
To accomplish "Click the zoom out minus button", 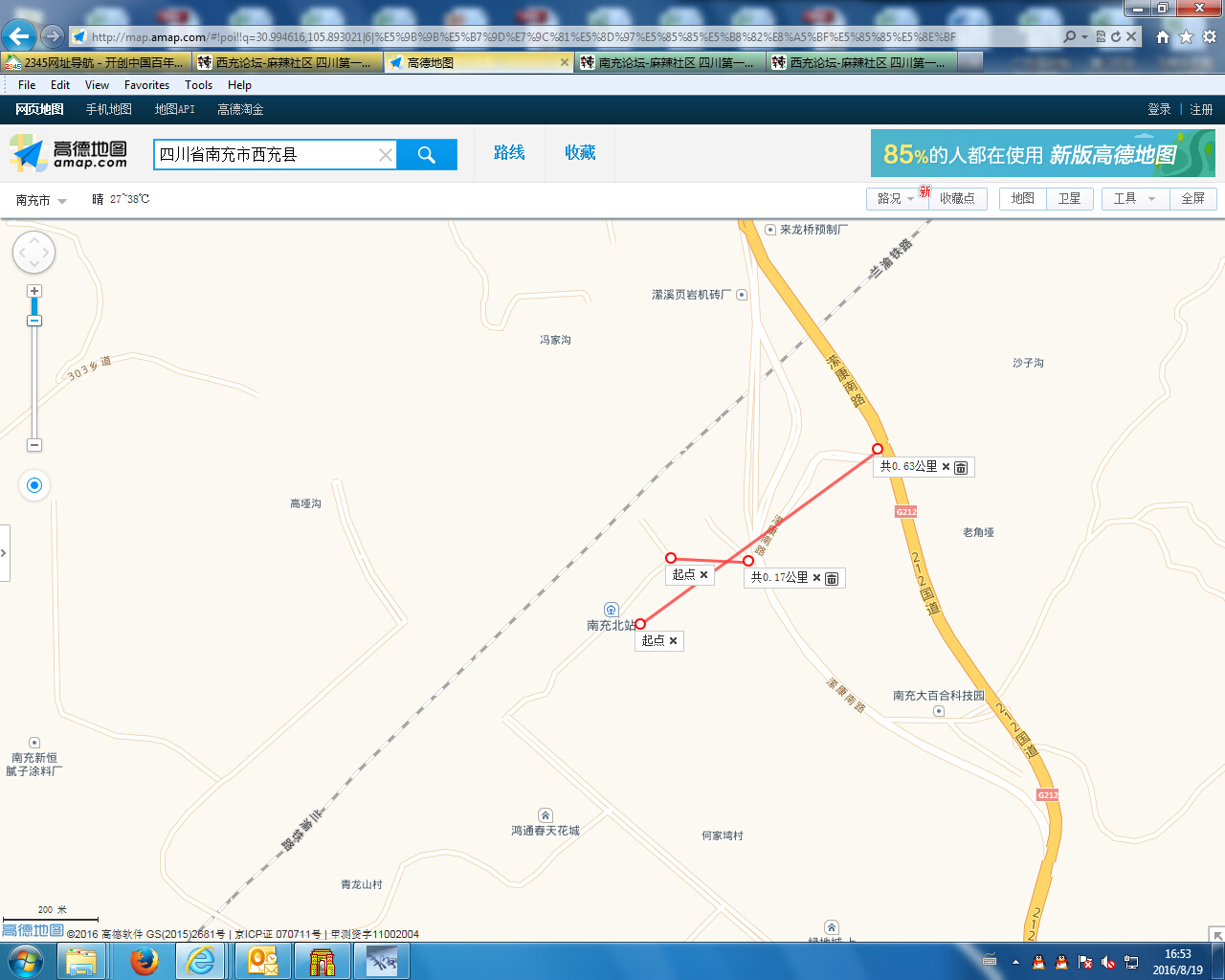I will [34, 445].
